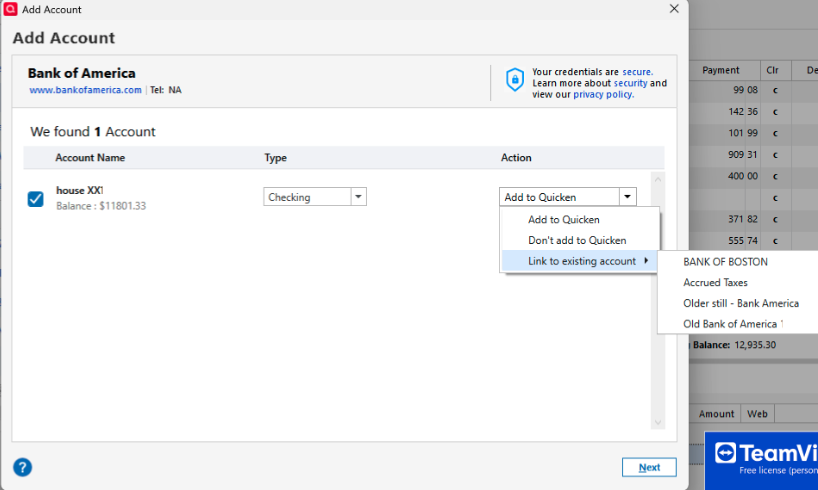The image size is (818, 490).
Task: Open the privacy policy link
Action: [602, 94]
